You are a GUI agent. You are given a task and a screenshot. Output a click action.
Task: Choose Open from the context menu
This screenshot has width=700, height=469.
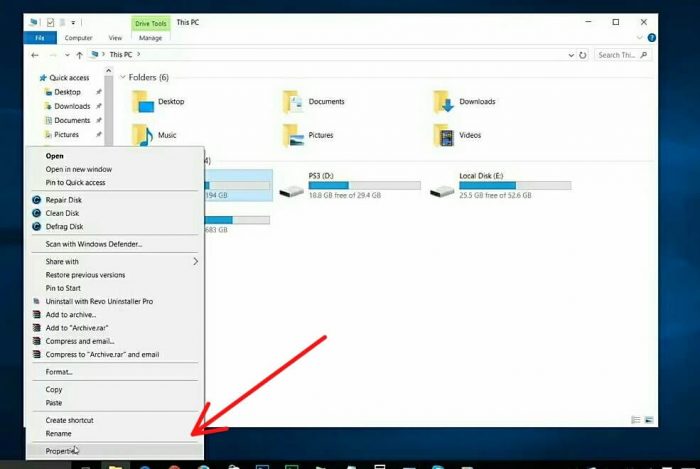[x=115, y=156]
